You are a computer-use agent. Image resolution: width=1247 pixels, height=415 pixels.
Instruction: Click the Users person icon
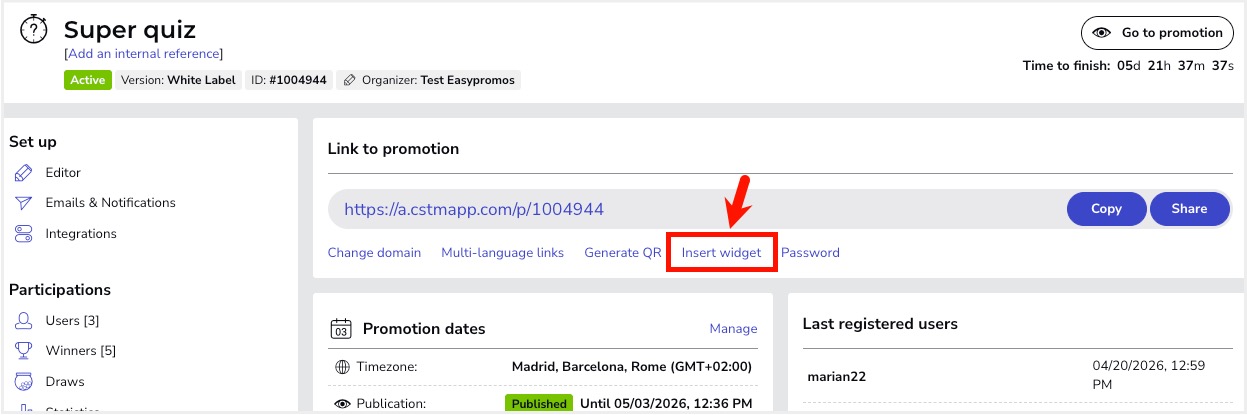tap(24, 321)
